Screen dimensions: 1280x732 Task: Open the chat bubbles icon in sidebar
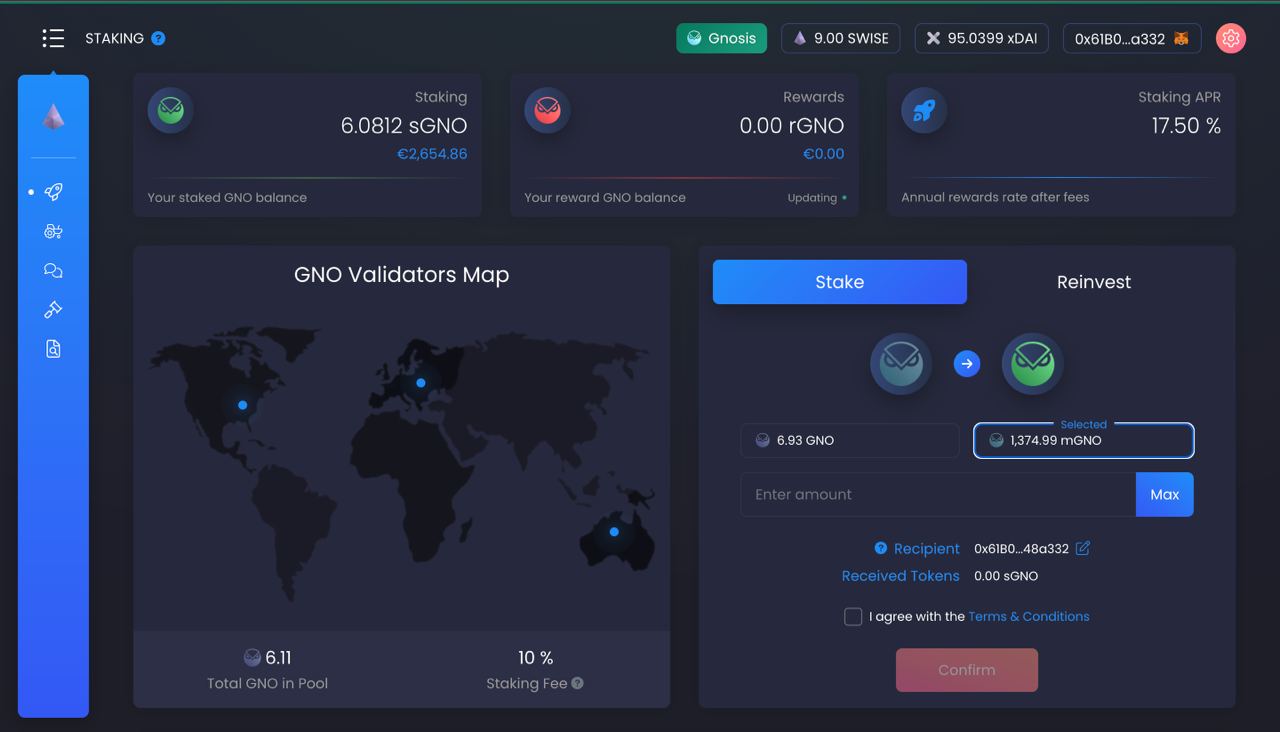(54, 270)
